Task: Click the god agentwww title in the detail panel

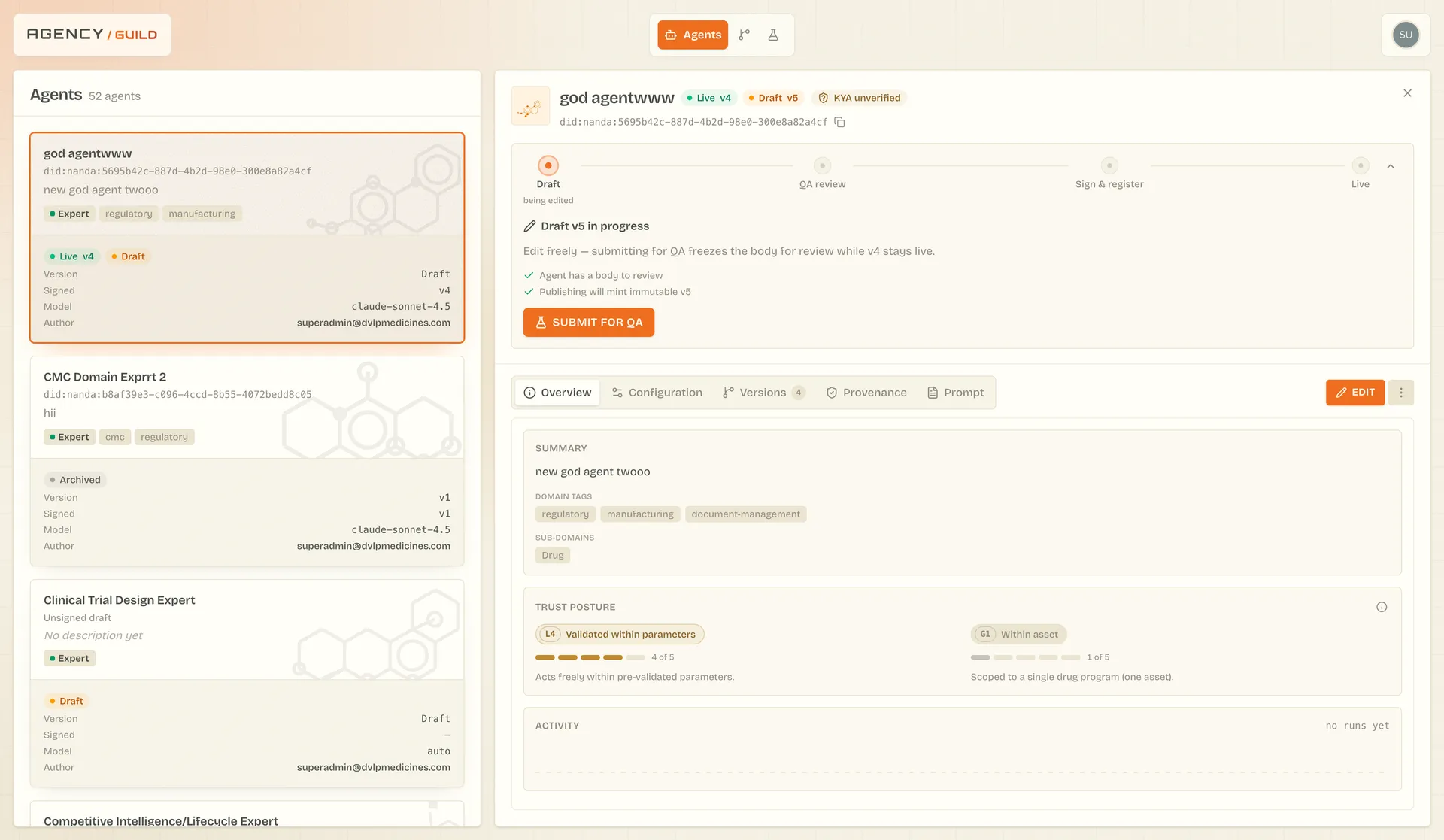Action: [x=617, y=98]
